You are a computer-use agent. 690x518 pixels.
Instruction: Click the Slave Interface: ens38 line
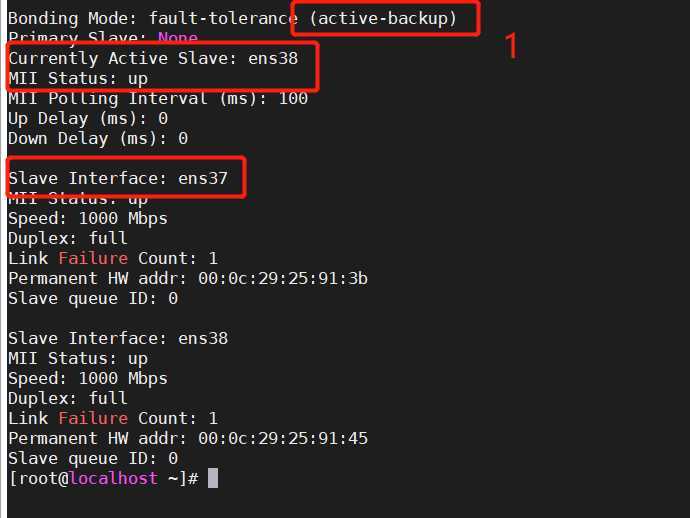(x=118, y=338)
